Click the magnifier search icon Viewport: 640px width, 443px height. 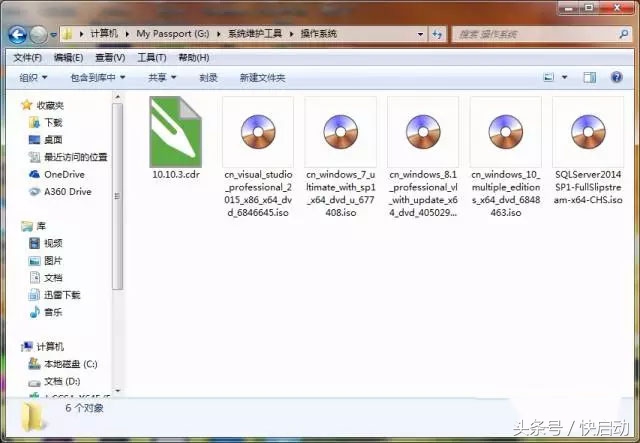coord(624,34)
